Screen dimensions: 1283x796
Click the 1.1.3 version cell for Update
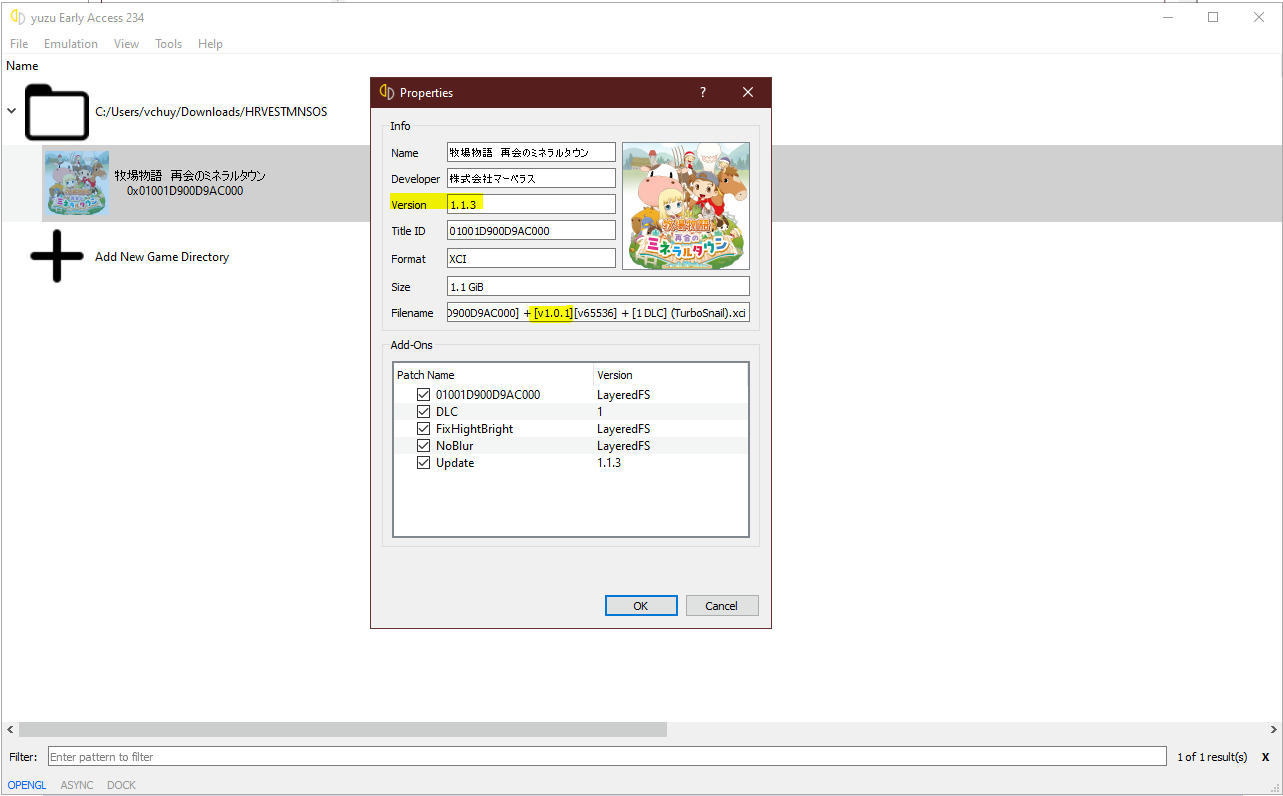[609, 463]
